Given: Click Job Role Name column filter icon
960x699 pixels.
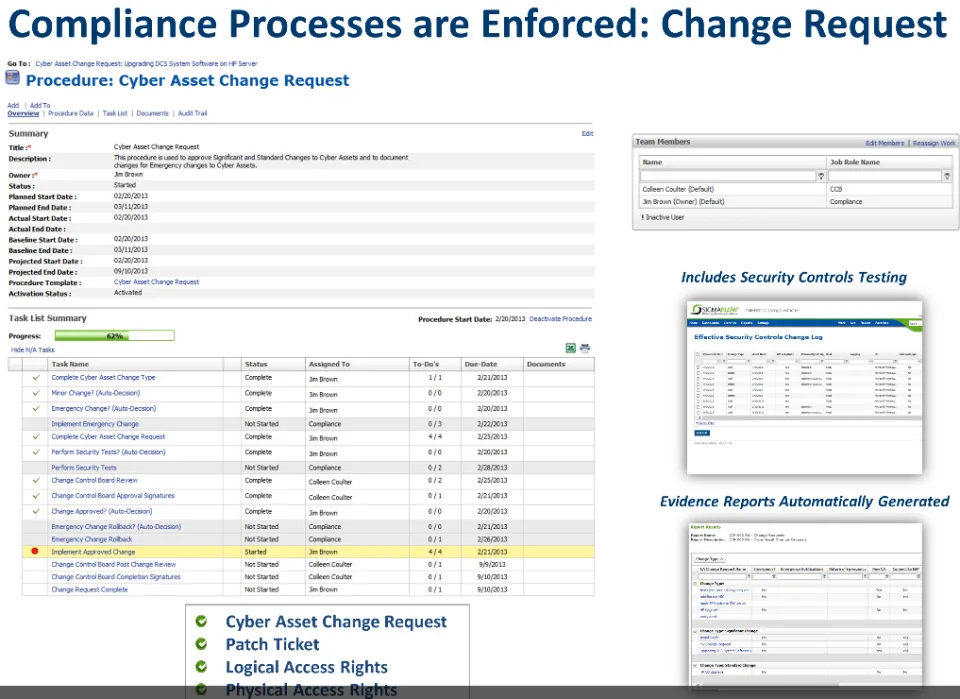Looking at the screenshot, I should click(947, 176).
